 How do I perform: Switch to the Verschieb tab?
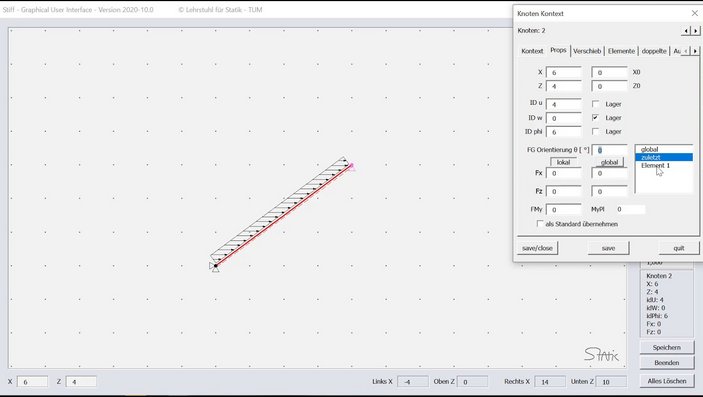tap(587, 51)
